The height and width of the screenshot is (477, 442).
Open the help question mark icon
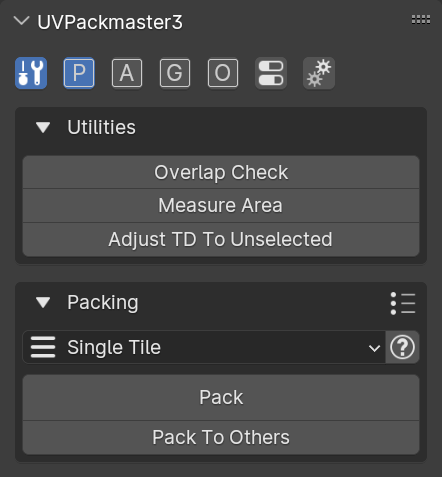[402, 347]
